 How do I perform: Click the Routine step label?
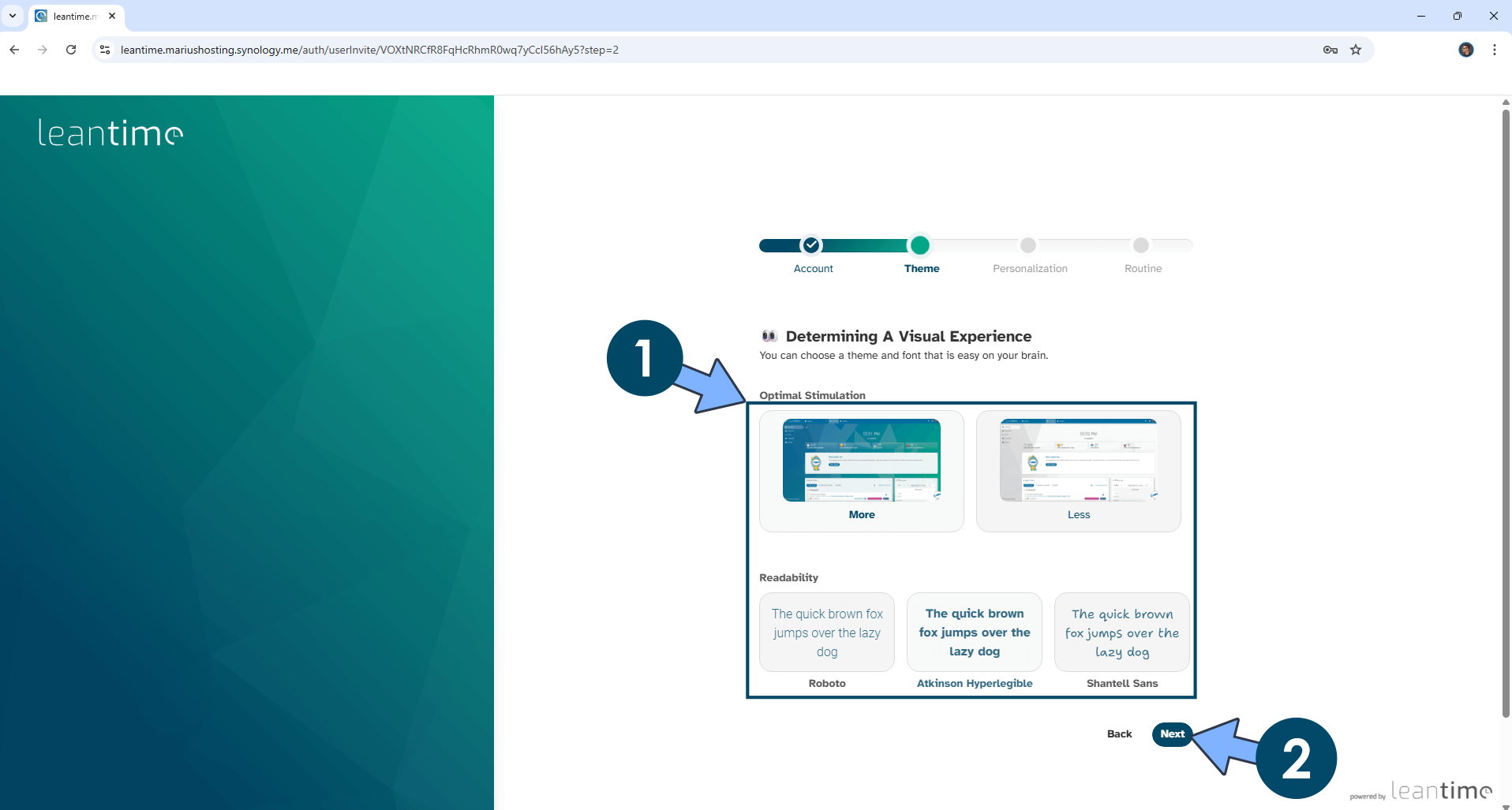(x=1143, y=269)
